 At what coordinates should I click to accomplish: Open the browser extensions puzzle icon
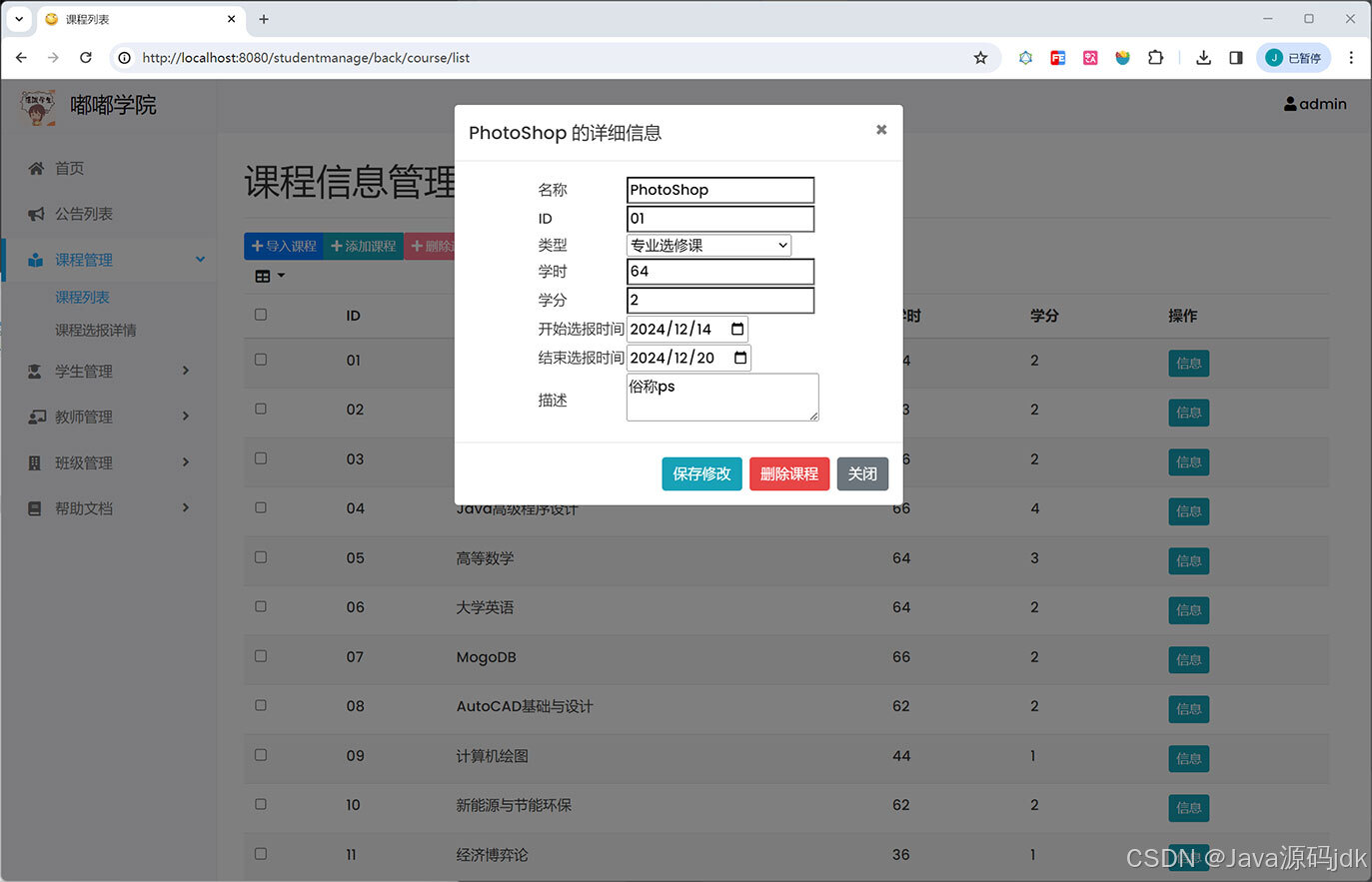1155,58
